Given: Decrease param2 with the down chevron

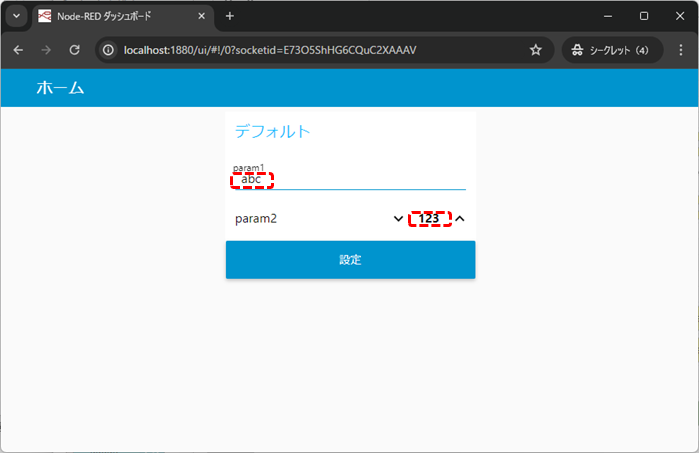Looking at the screenshot, I should point(398,218).
